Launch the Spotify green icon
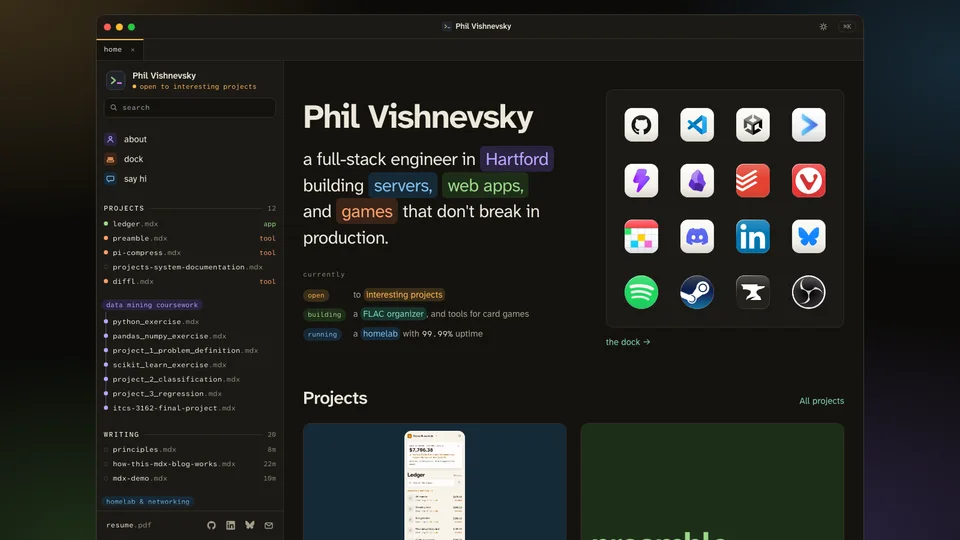Screen dimensions: 960x540 641,292
